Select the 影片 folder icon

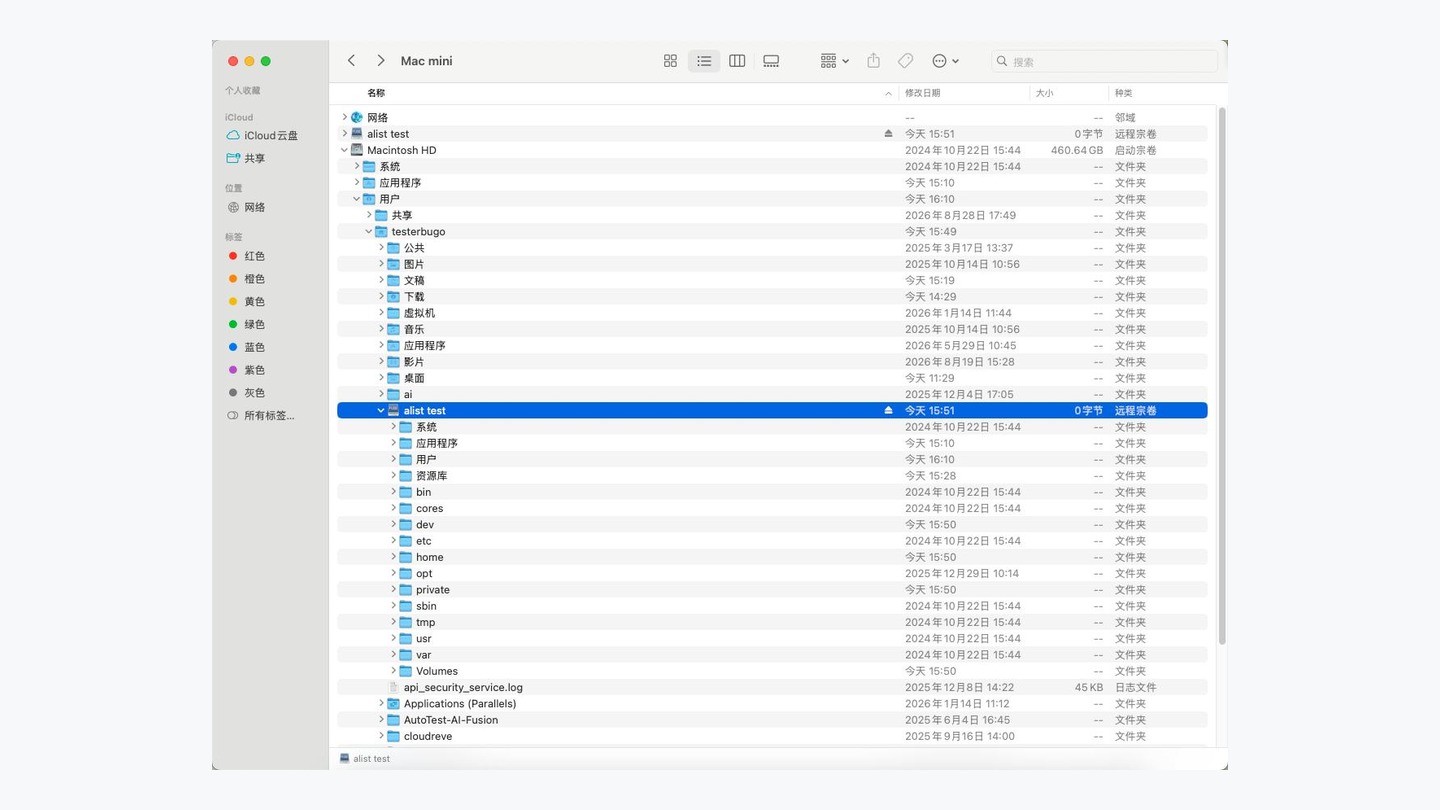pos(394,362)
